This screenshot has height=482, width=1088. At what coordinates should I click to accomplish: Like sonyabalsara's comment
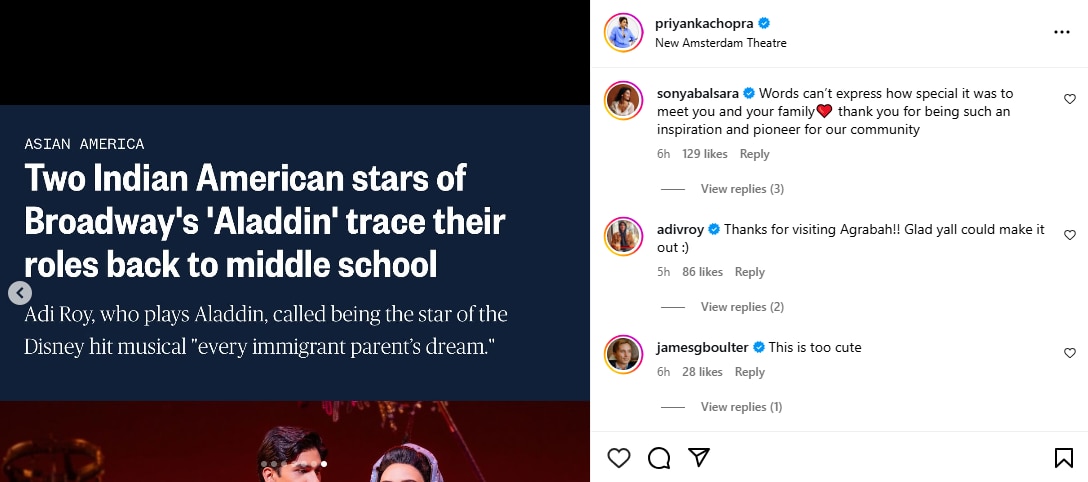(x=1069, y=99)
